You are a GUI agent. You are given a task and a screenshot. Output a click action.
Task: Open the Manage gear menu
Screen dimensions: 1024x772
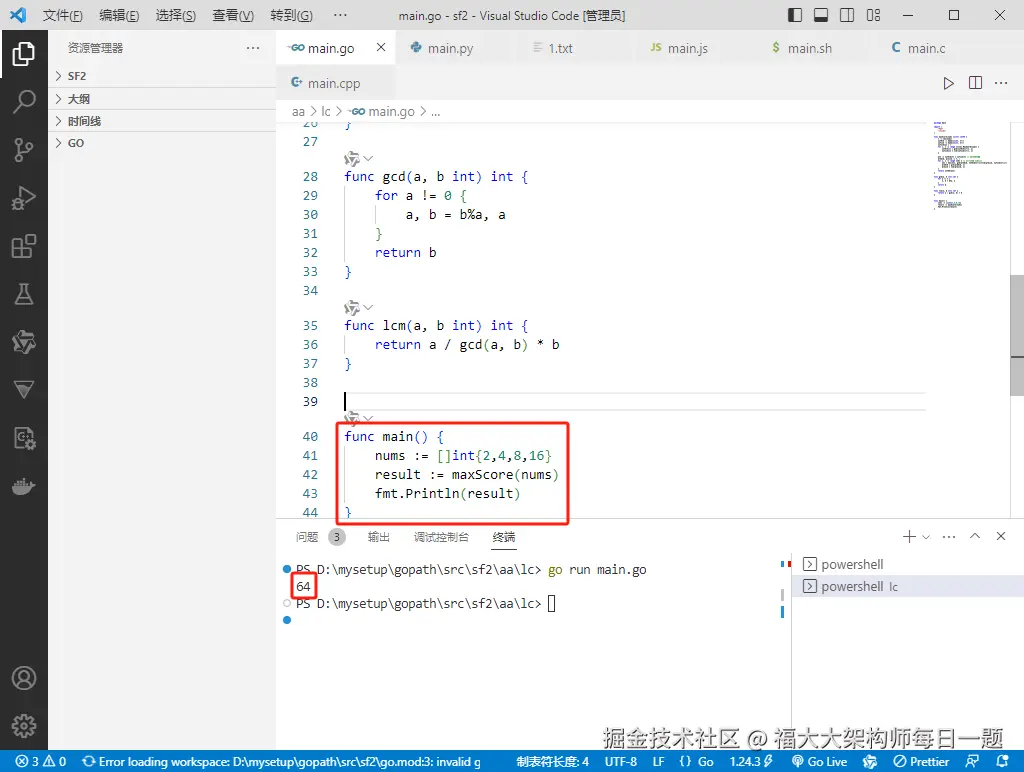24,726
